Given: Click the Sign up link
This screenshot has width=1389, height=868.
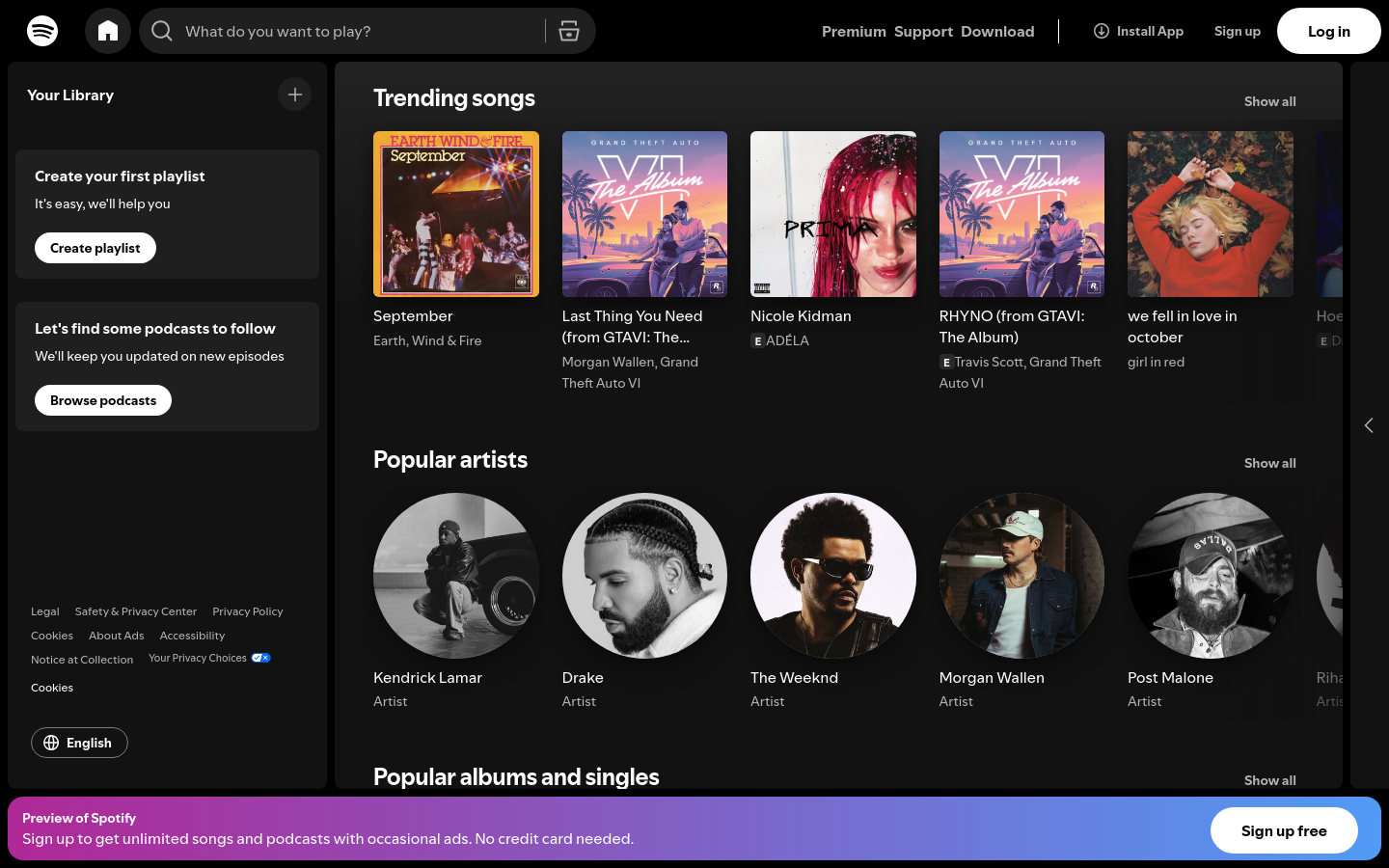Looking at the screenshot, I should pos(1238,31).
